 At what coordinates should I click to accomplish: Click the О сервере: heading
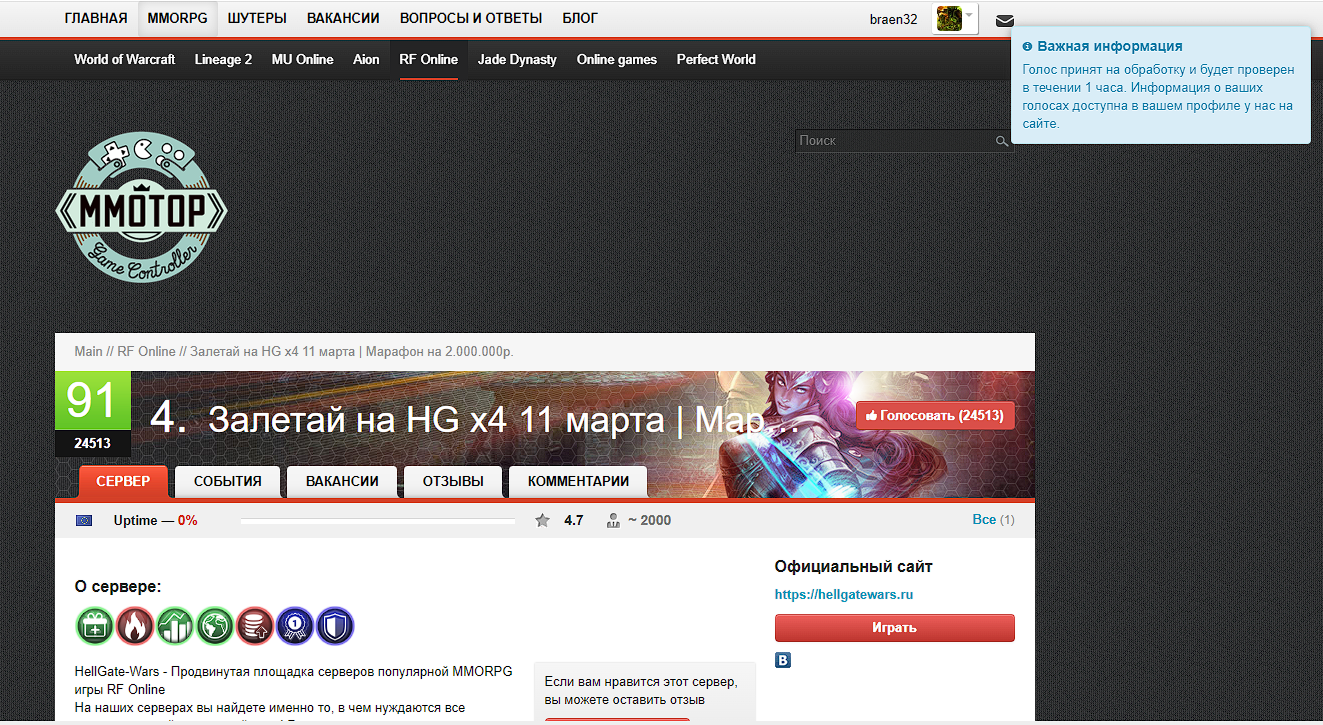tap(118, 587)
